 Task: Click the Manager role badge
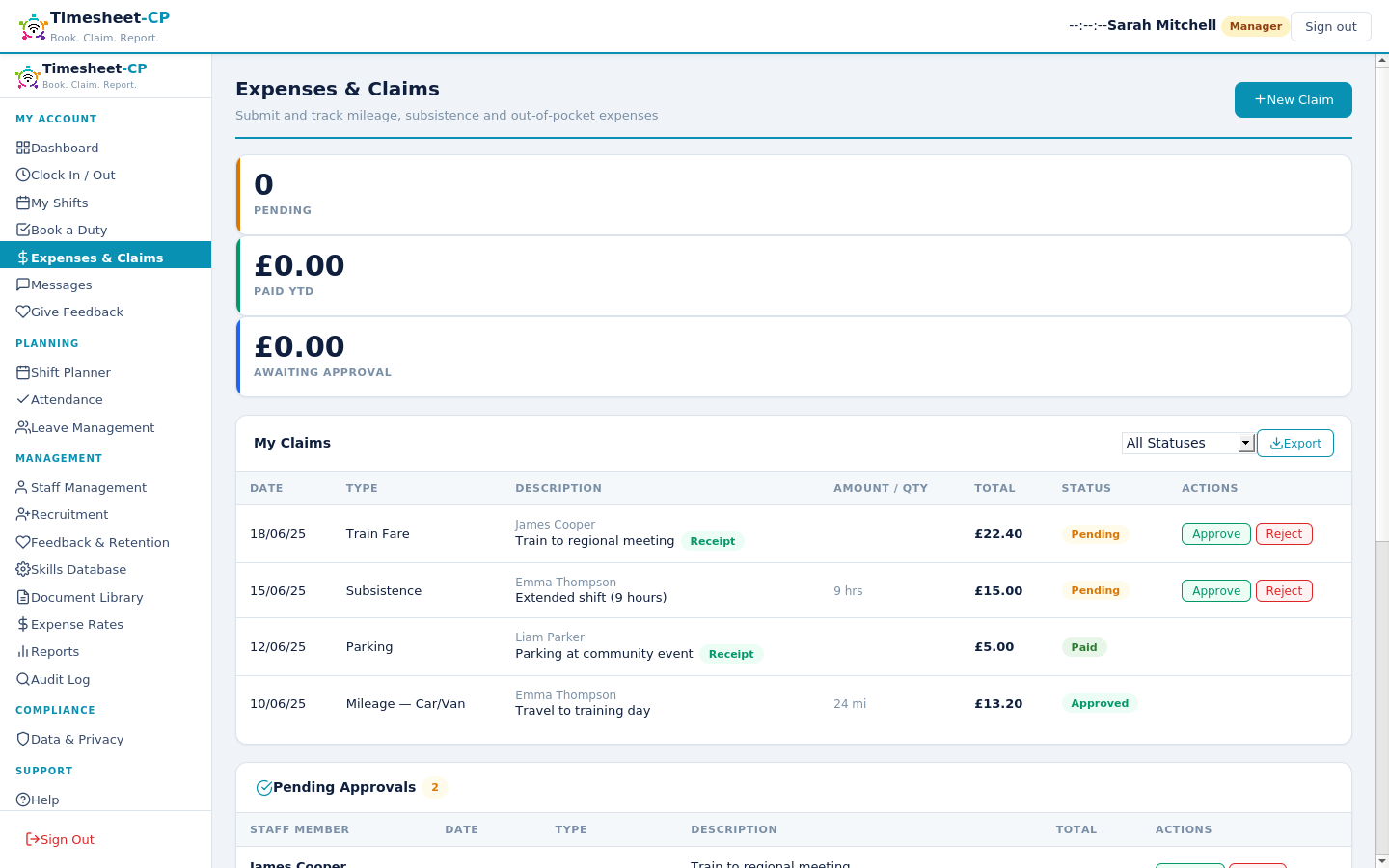(1256, 26)
